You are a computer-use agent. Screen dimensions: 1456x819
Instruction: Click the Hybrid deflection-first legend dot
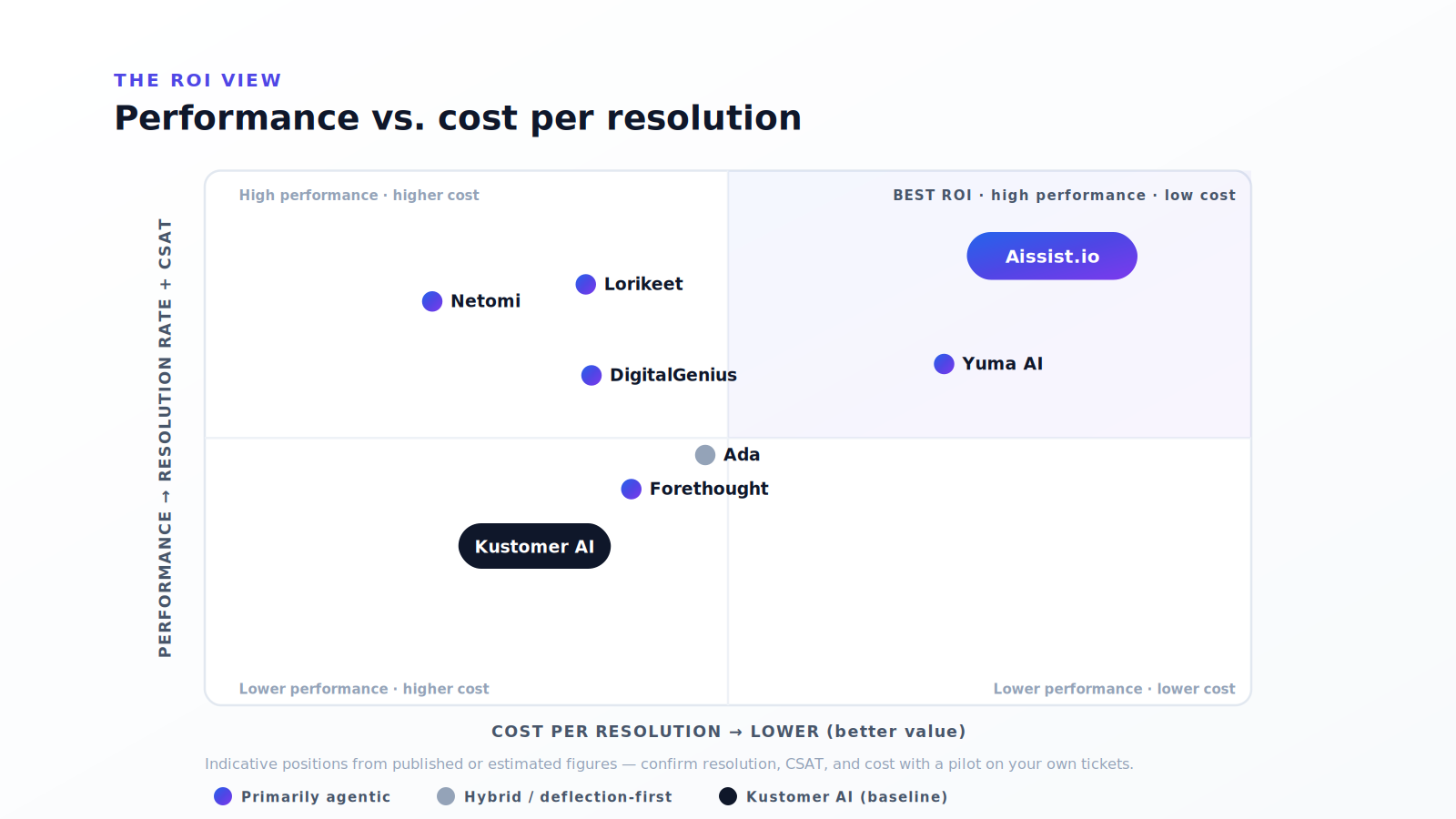pyautogui.click(x=446, y=796)
